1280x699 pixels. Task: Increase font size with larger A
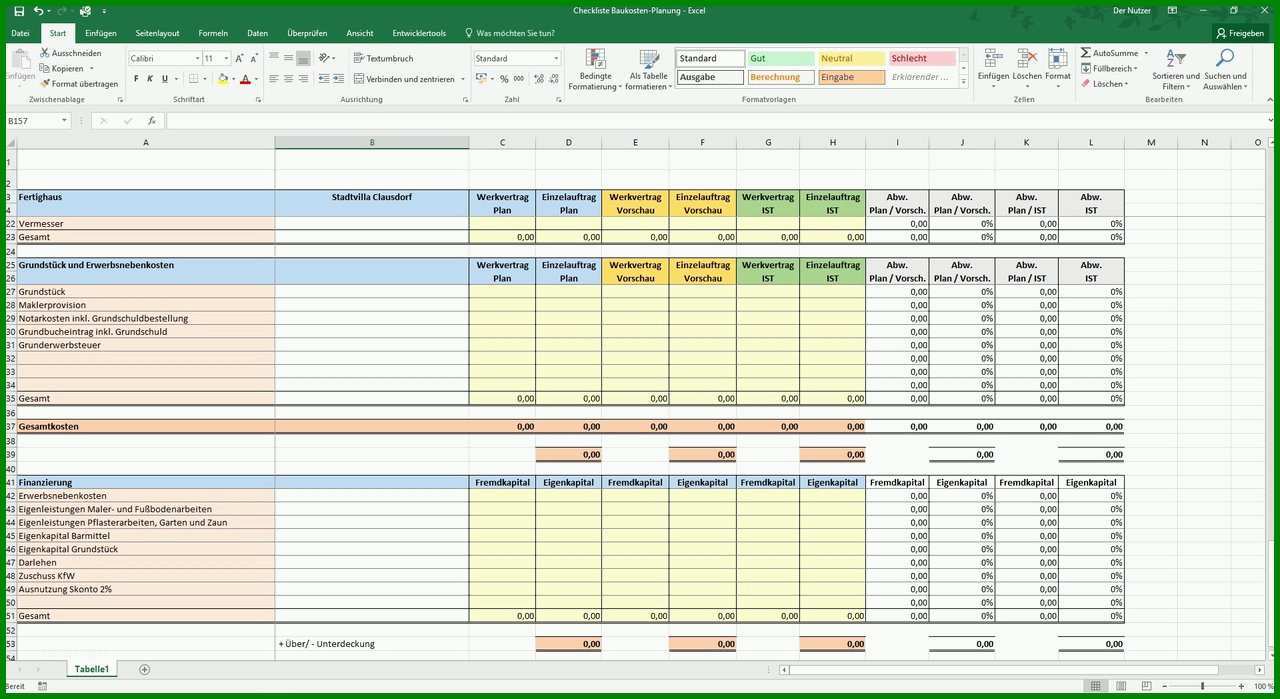(239, 59)
